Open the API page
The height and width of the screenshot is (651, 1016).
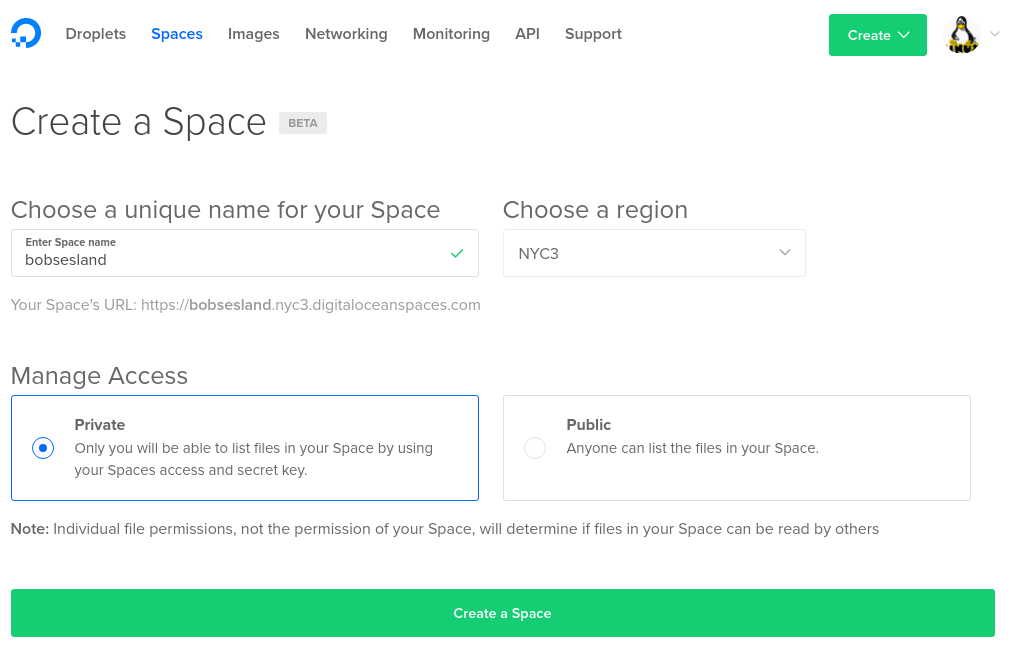coord(527,34)
